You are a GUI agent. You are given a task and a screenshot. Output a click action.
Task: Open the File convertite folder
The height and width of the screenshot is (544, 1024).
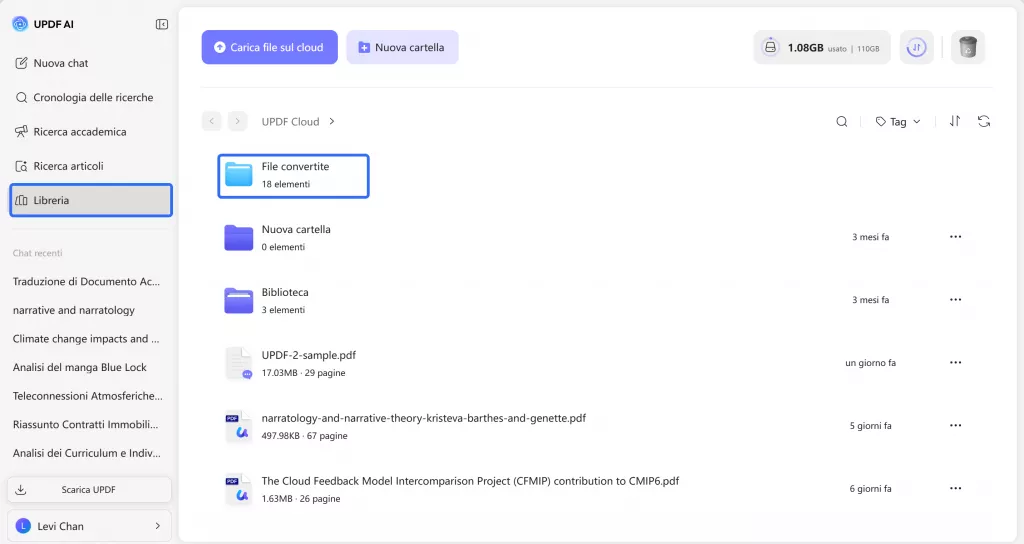click(x=293, y=175)
